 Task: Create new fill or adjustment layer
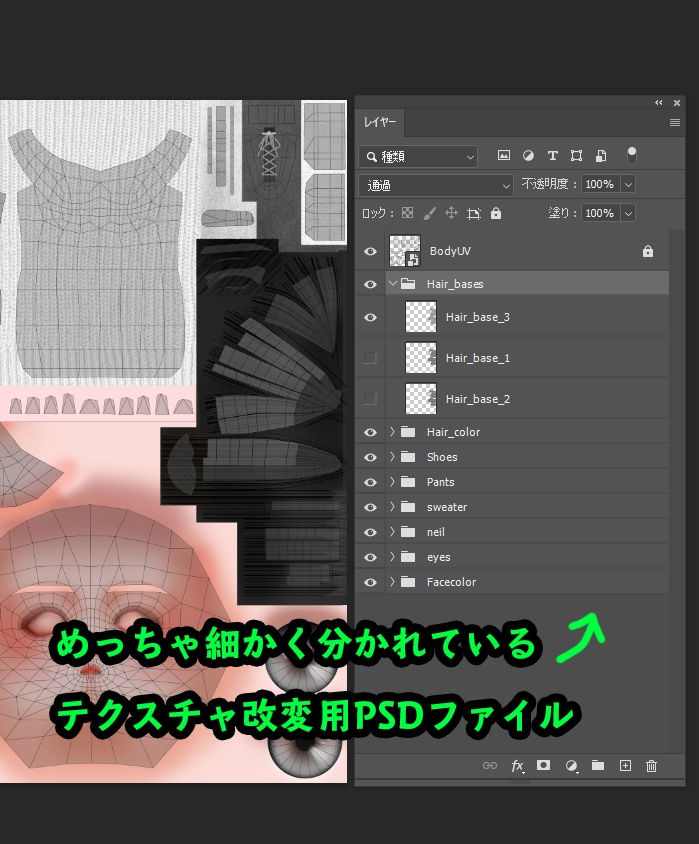[571, 766]
